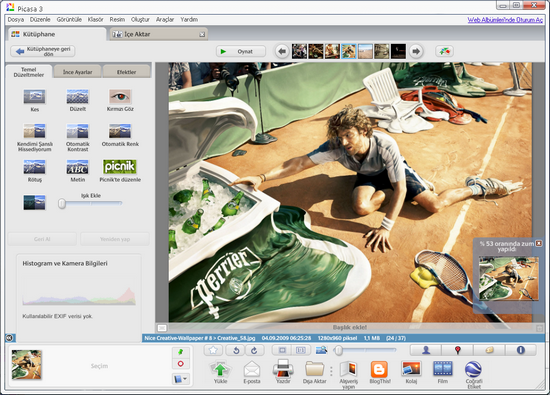Toggle the Places red pin panel button
Screen dimensions: 550x395
pyautogui.click(x=457, y=350)
